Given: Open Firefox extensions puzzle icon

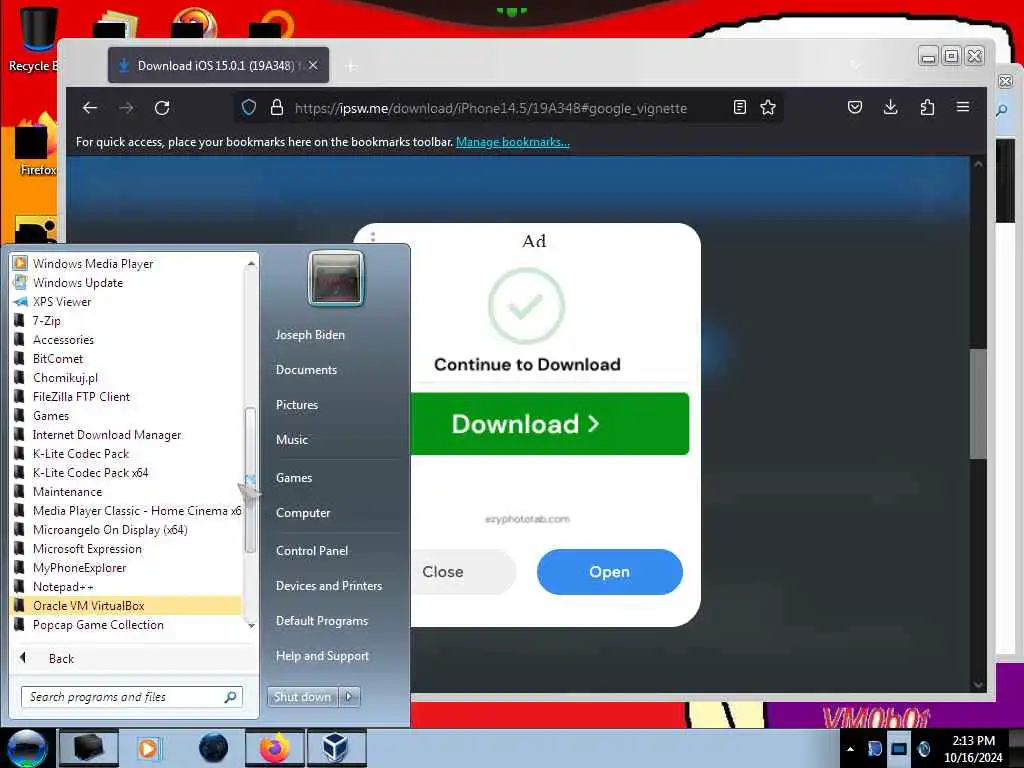Looking at the screenshot, I should pyautogui.click(x=927, y=107).
